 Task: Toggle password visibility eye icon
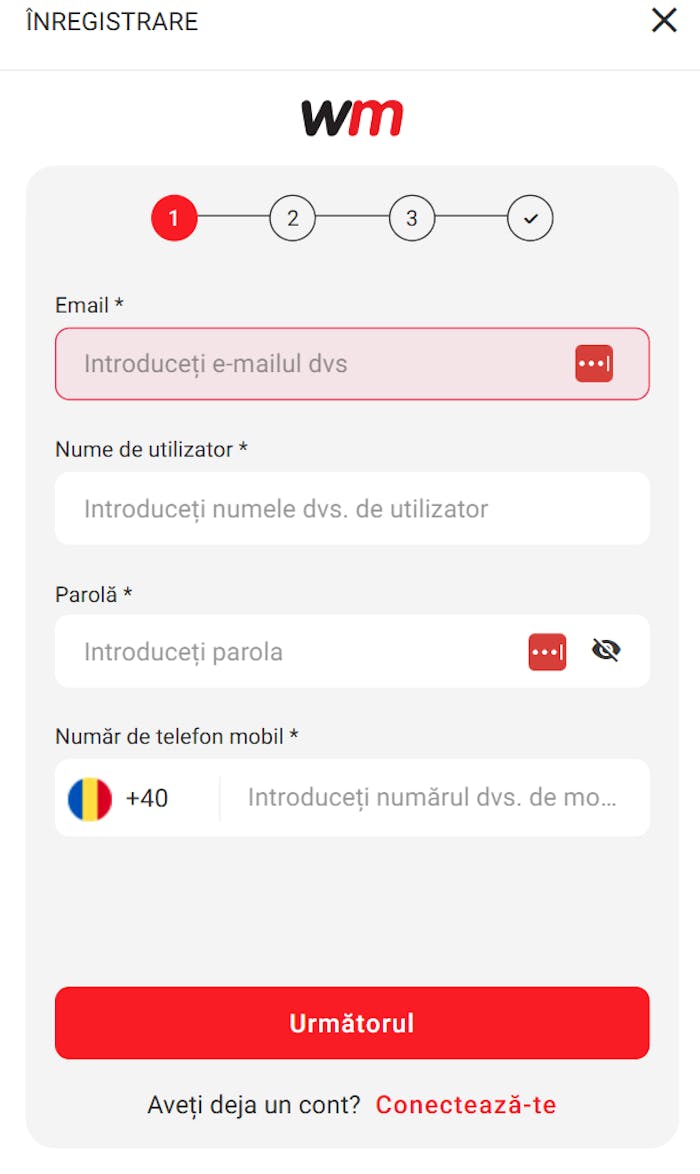[x=606, y=651]
